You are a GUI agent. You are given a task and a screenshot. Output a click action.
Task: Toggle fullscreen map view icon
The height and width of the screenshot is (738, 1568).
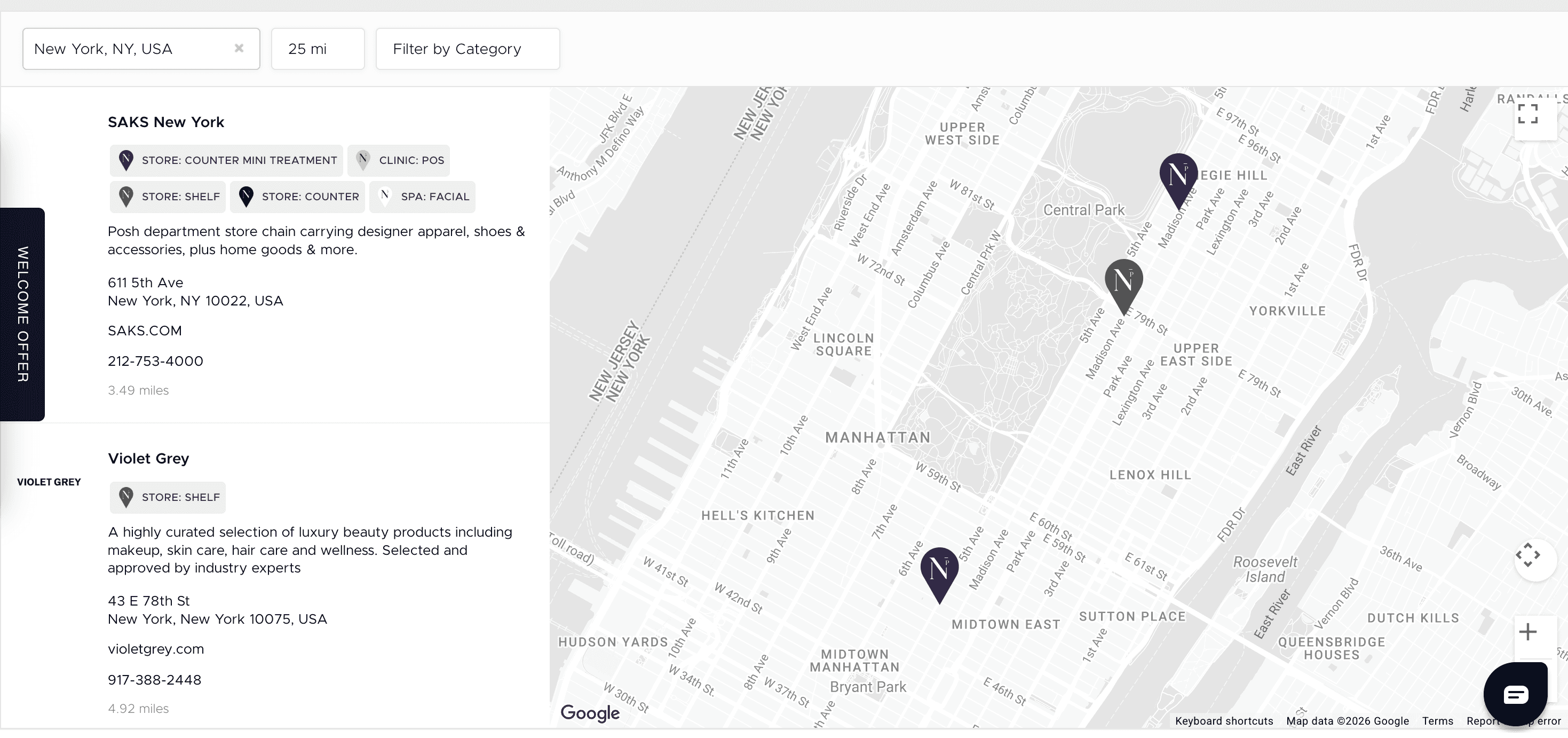[1528, 114]
